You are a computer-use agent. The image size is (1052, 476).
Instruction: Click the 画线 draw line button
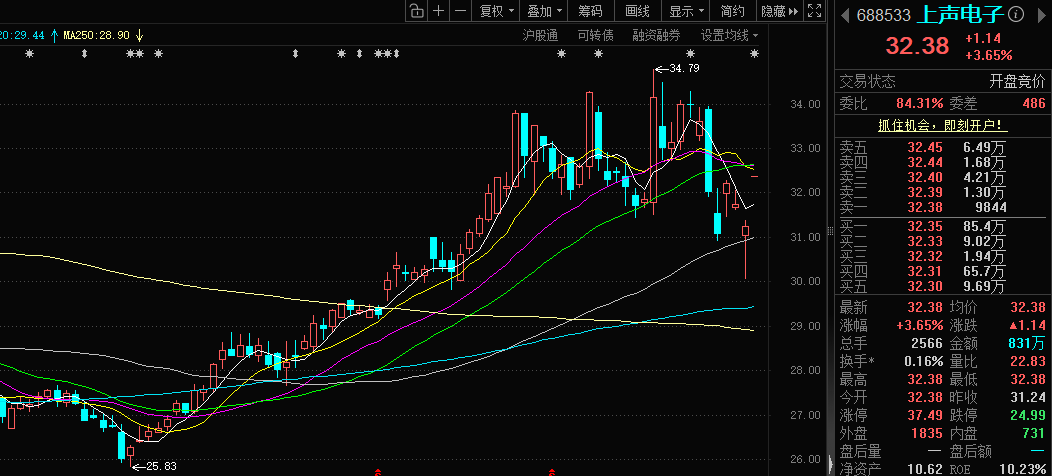pos(637,11)
